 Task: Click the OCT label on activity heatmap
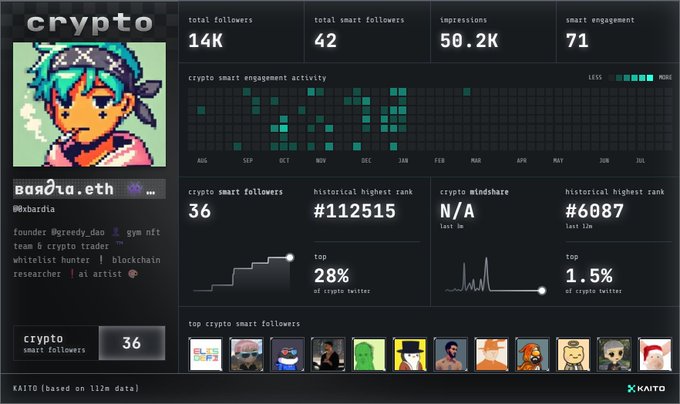[x=284, y=161]
